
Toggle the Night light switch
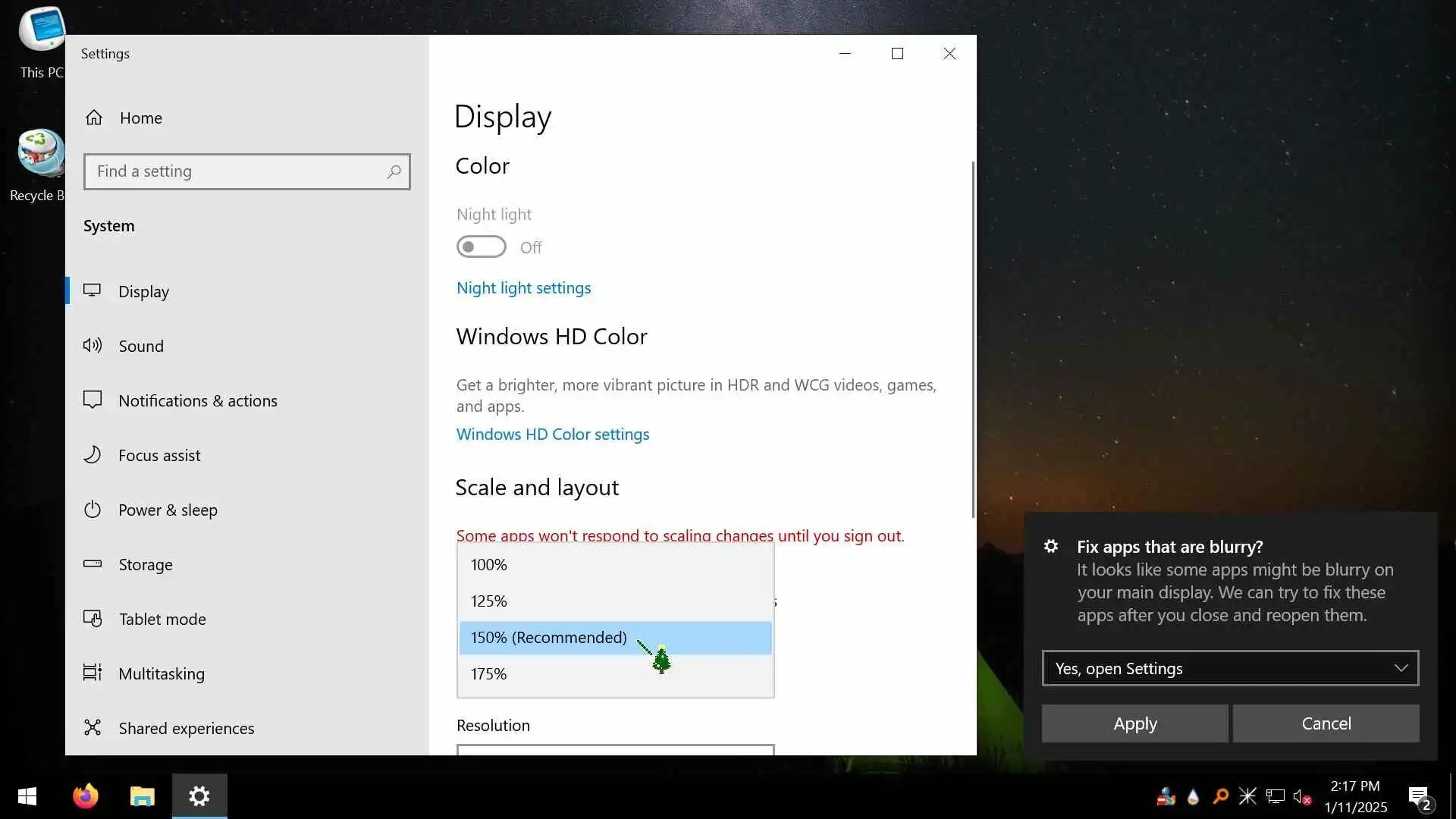(482, 247)
